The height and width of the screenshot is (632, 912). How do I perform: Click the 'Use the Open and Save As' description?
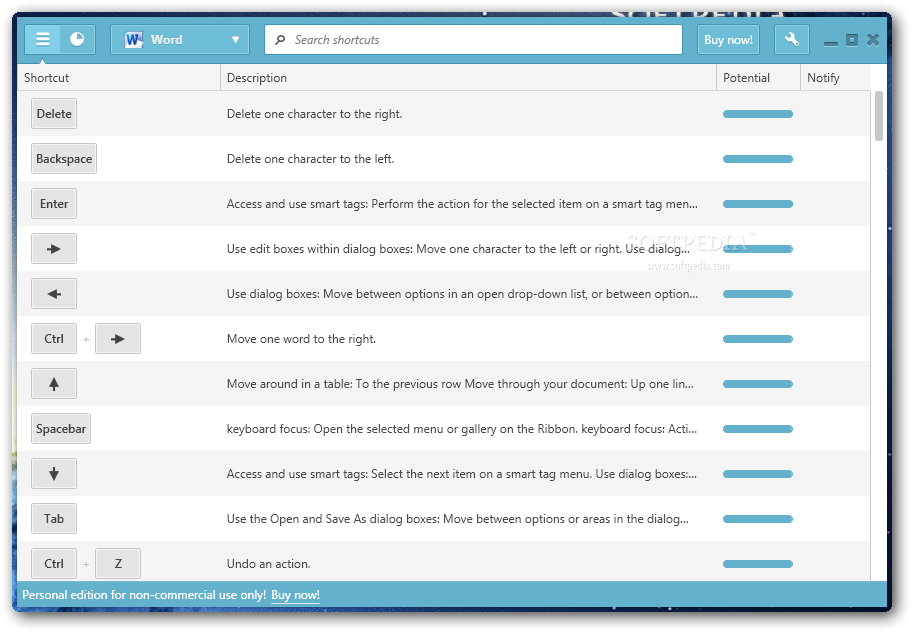pos(458,519)
